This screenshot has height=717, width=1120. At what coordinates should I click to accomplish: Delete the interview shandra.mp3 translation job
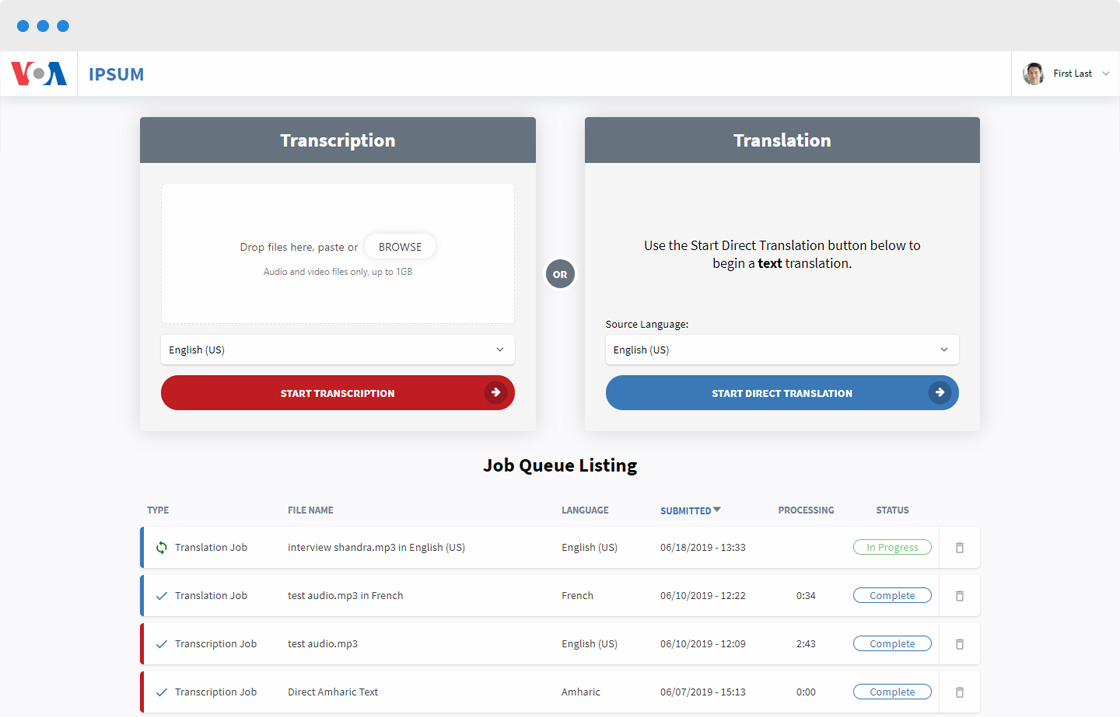coord(960,548)
